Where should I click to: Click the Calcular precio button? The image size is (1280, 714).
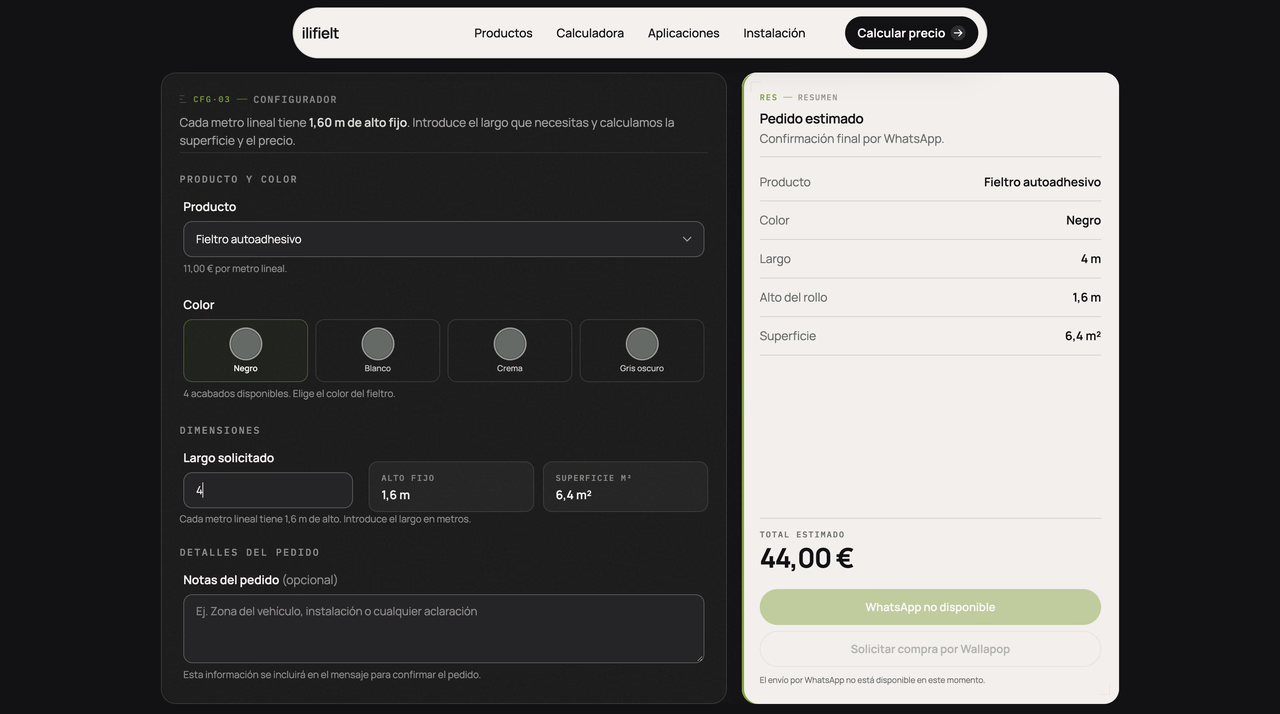coord(911,33)
